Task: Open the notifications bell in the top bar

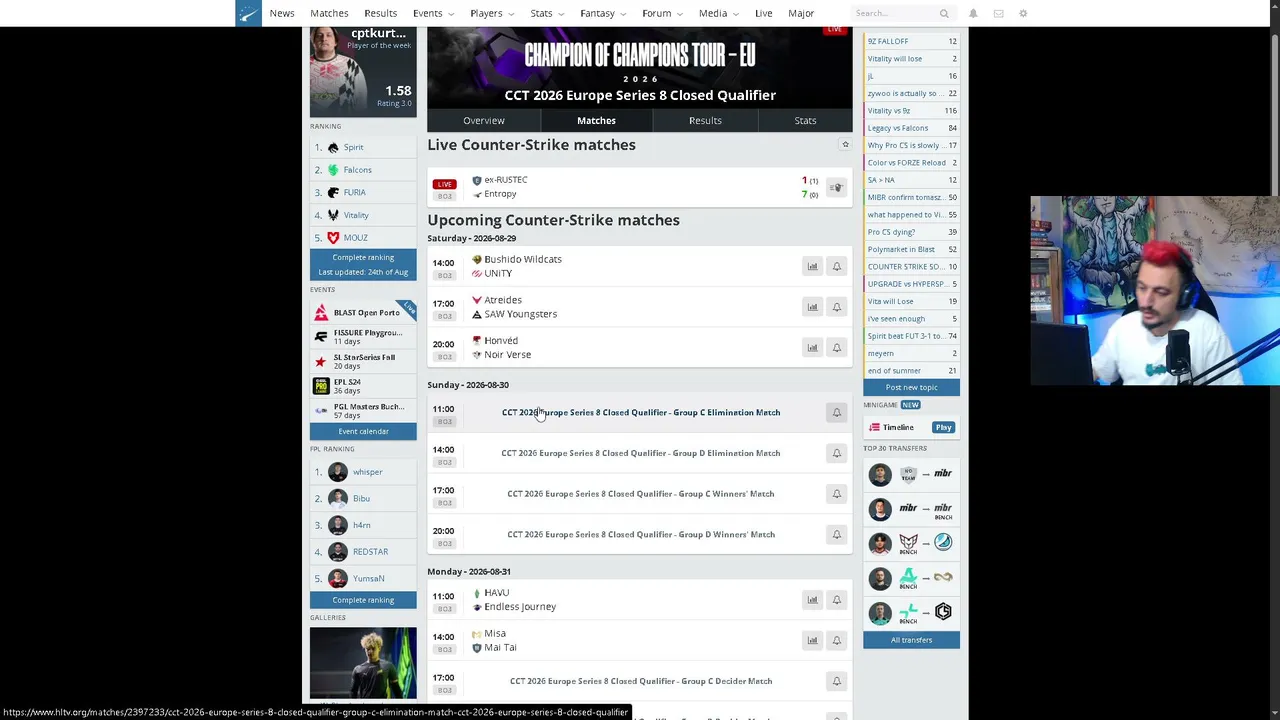Action: click(x=973, y=14)
